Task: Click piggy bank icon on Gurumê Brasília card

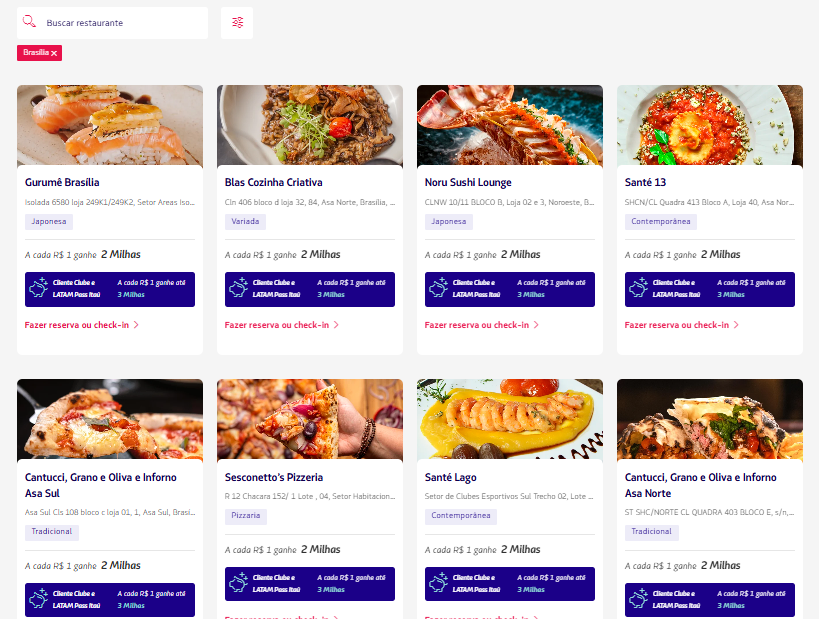Action: coord(40,289)
